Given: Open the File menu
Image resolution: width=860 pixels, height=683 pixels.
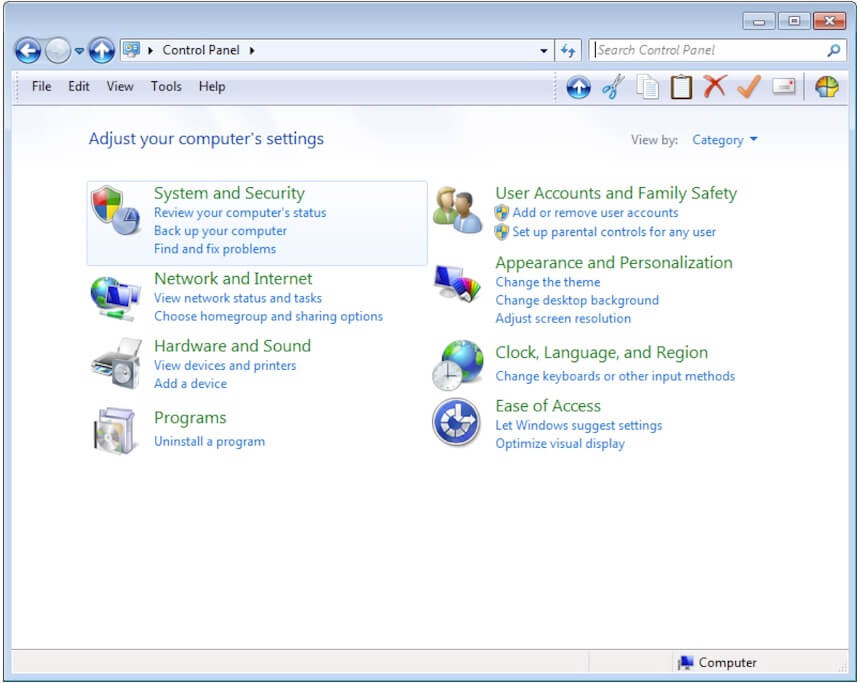Looking at the screenshot, I should 42,87.
